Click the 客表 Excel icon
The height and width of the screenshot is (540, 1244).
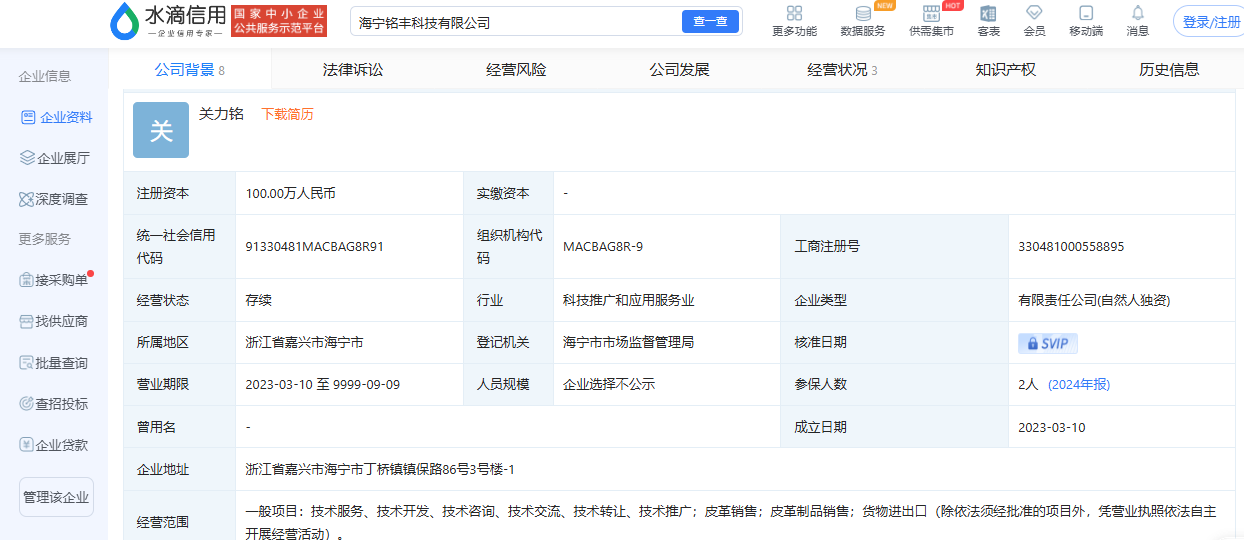(988, 13)
